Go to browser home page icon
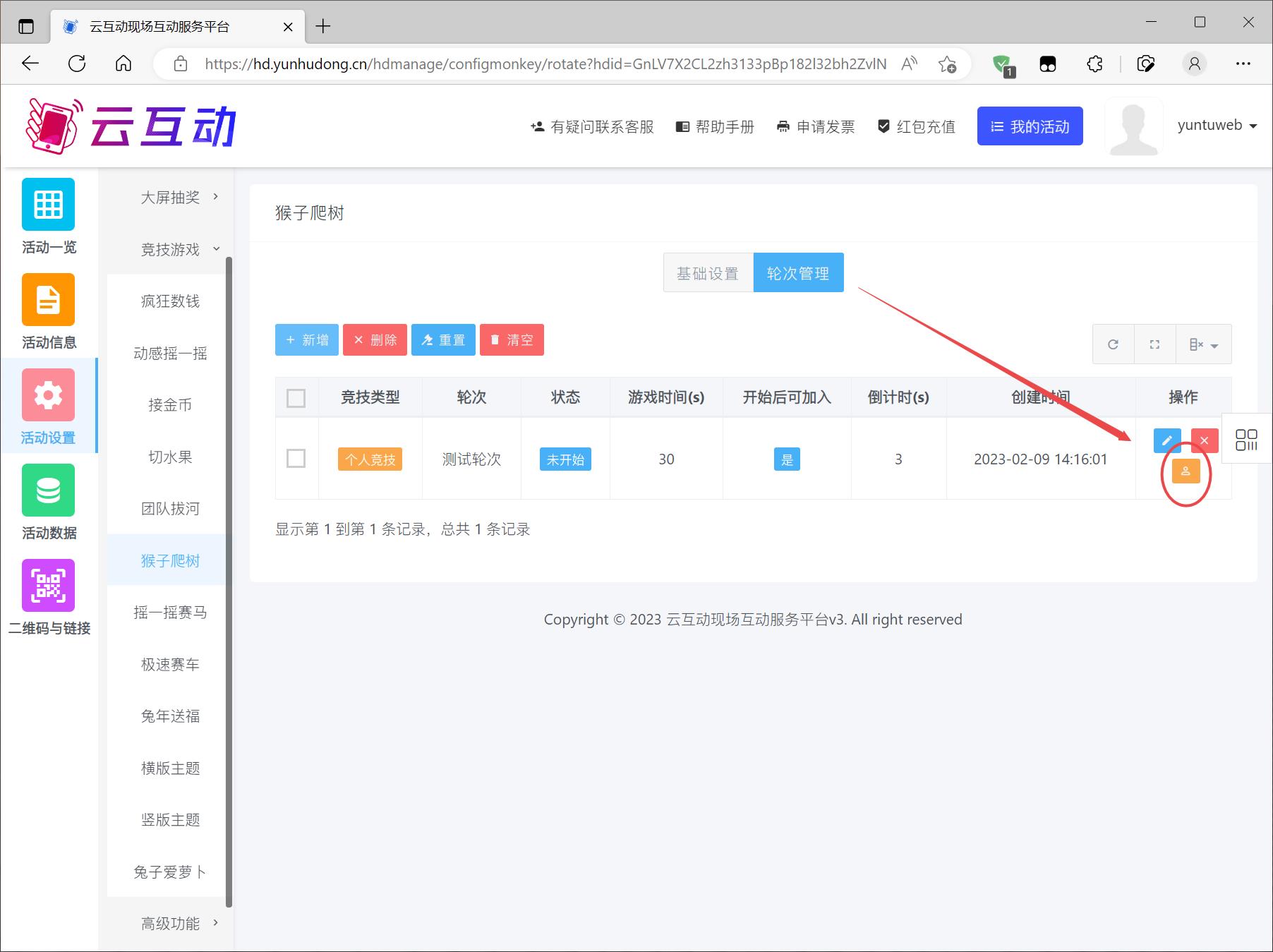This screenshot has width=1273, height=952. coord(123,64)
